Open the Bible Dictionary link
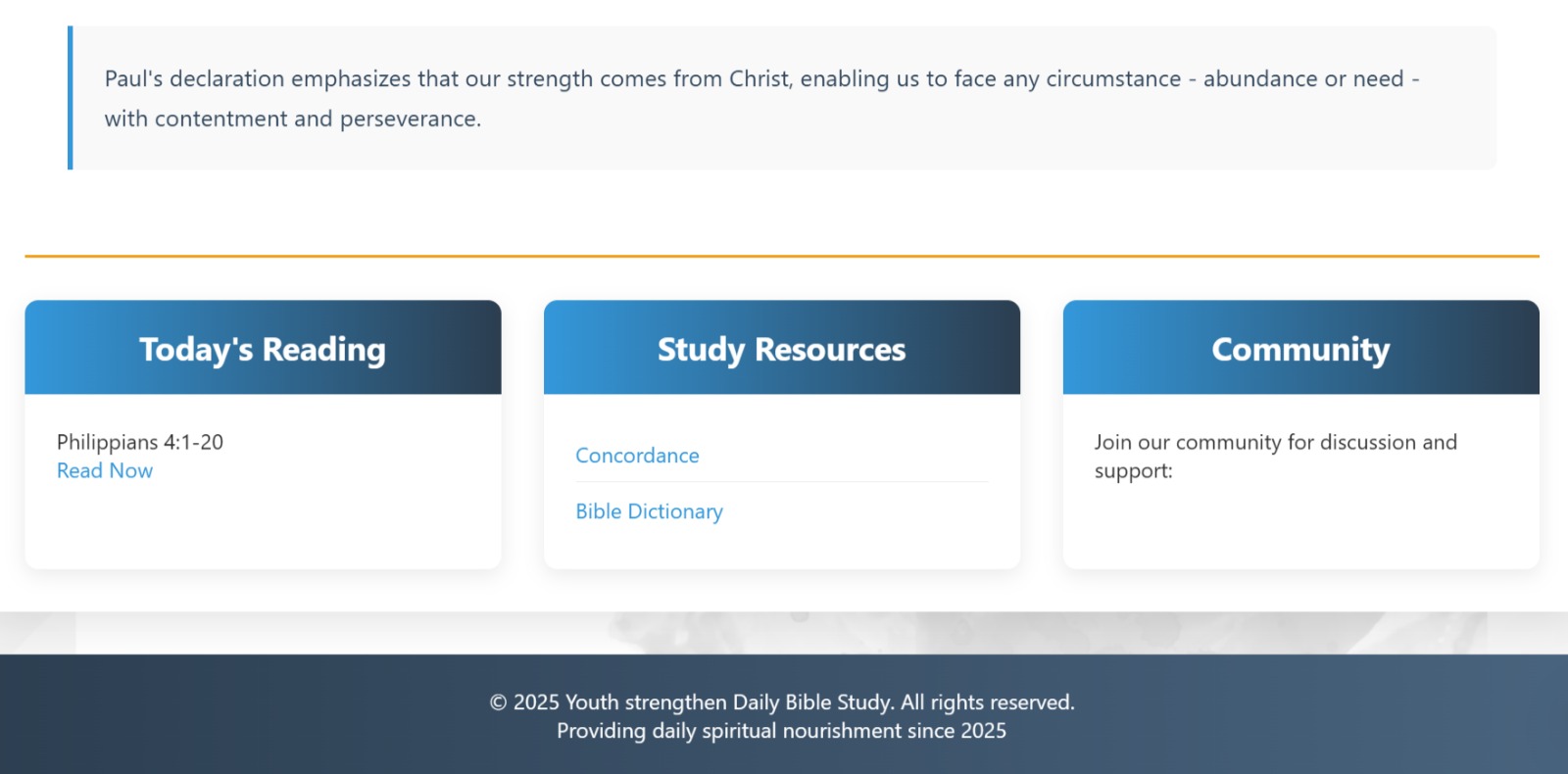 pos(649,511)
